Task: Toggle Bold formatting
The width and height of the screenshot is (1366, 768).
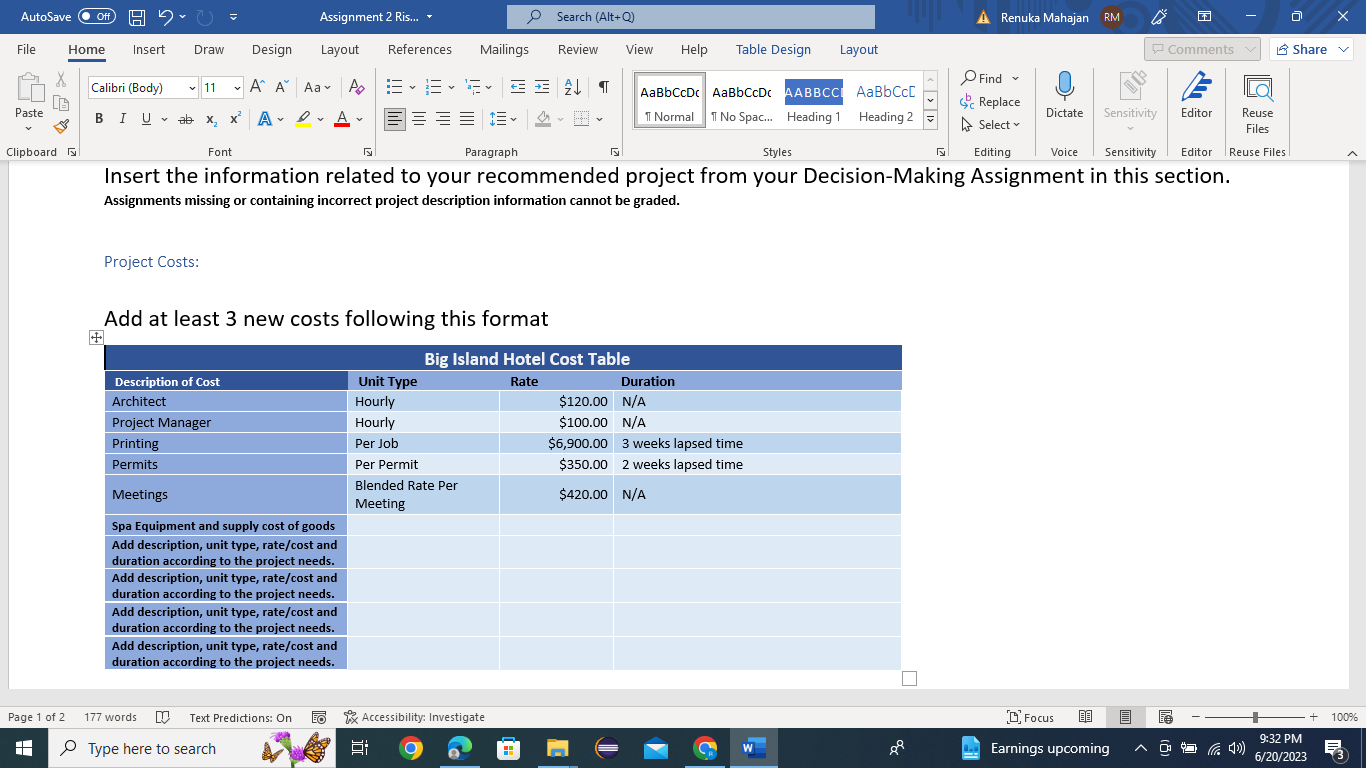Action: point(99,119)
